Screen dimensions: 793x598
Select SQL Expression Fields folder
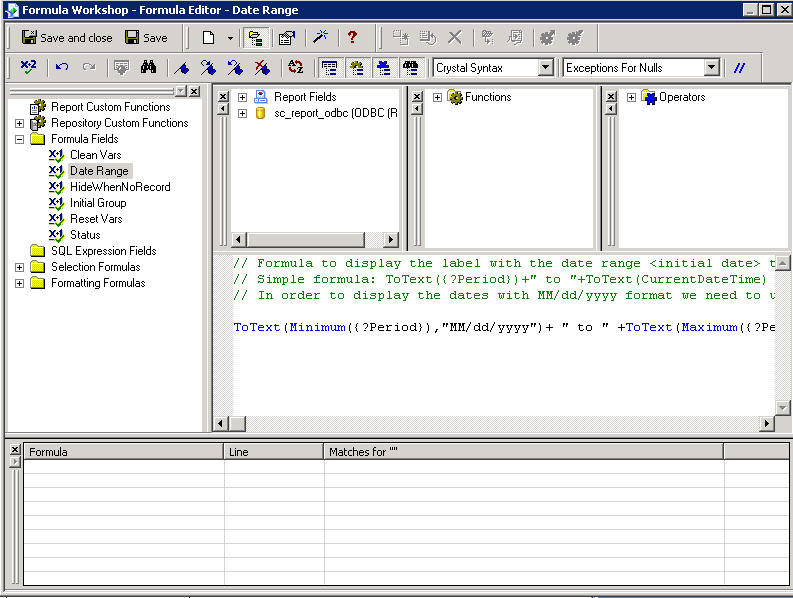[x=104, y=251]
